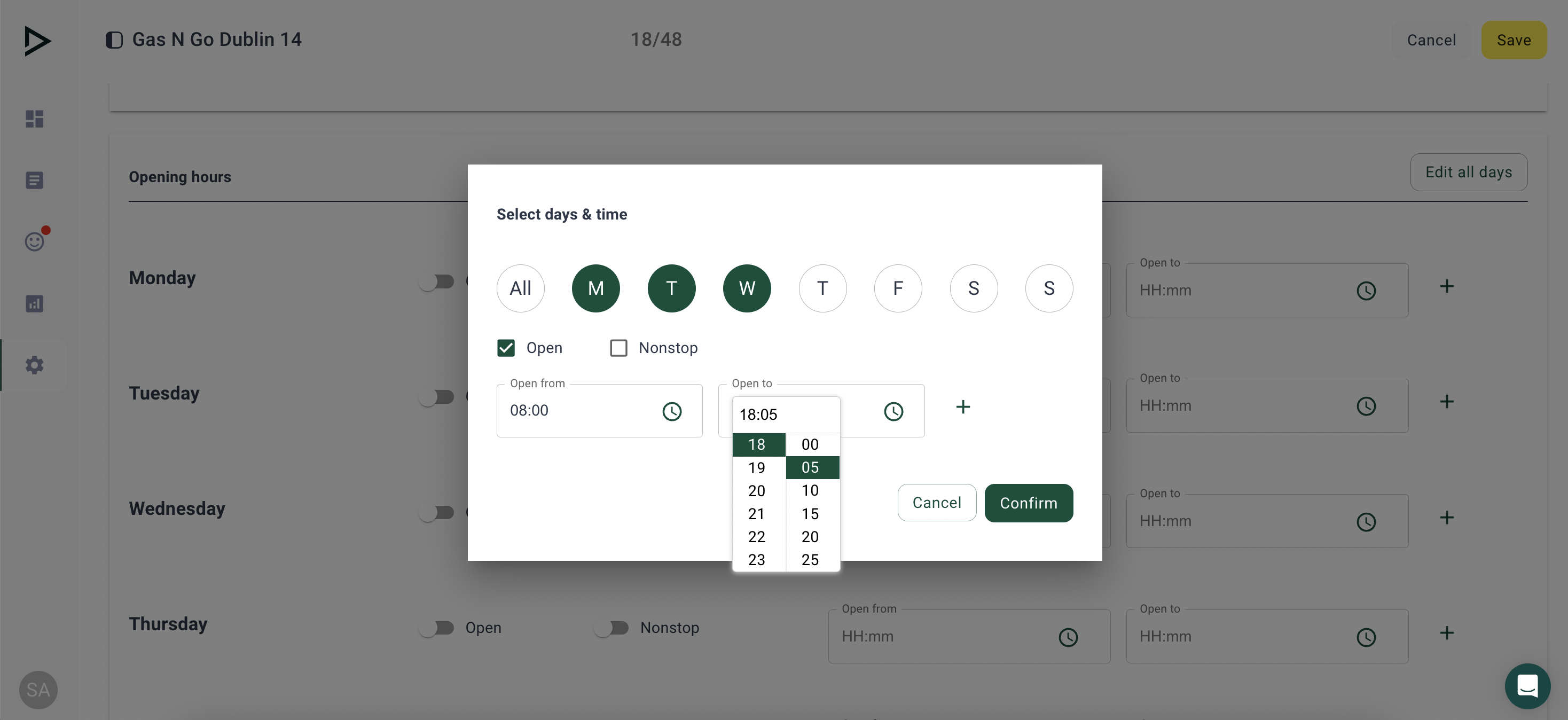
Task: Uncheck the Open checkbox in the dialog
Action: (506, 348)
